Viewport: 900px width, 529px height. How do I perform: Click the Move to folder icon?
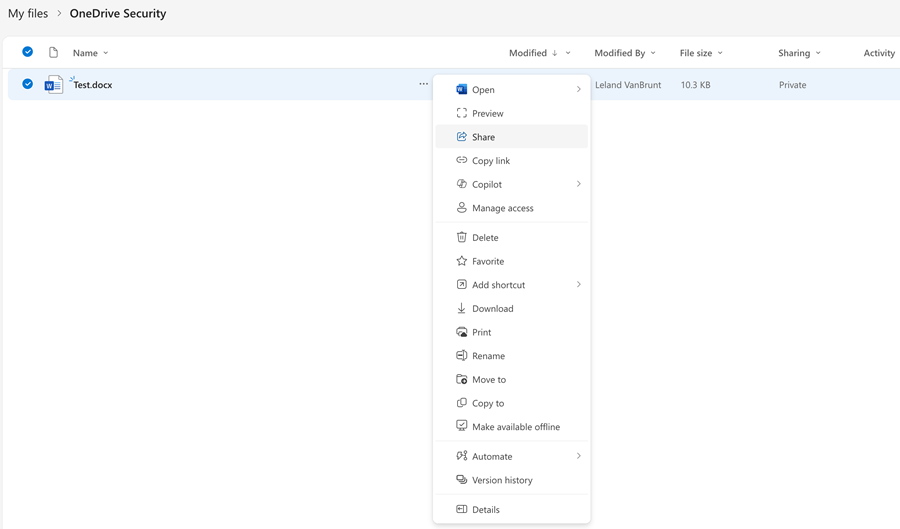point(461,379)
